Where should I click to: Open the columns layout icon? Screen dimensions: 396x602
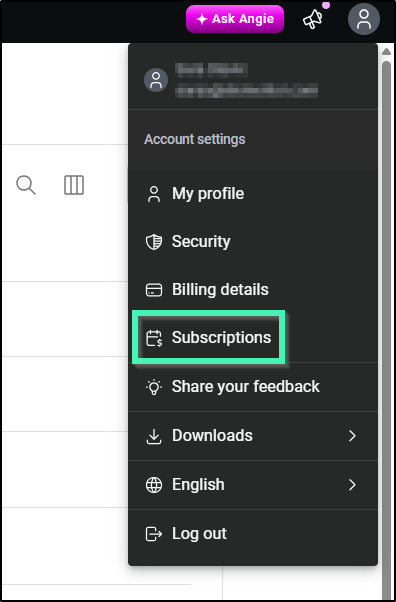74,185
